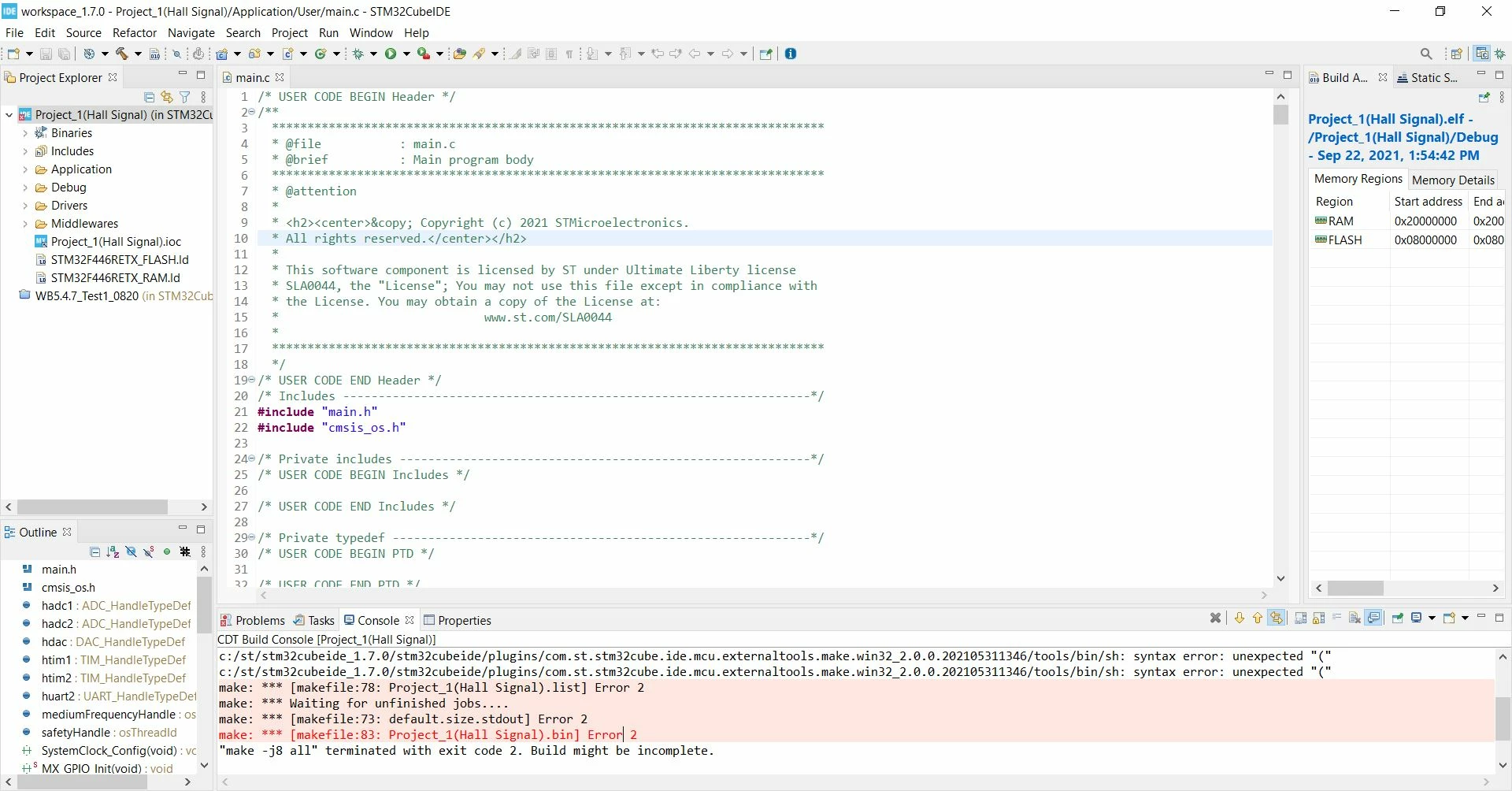Click the Build Analyzer export icon
This screenshot has height=791, width=1512.
(x=1484, y=97)
